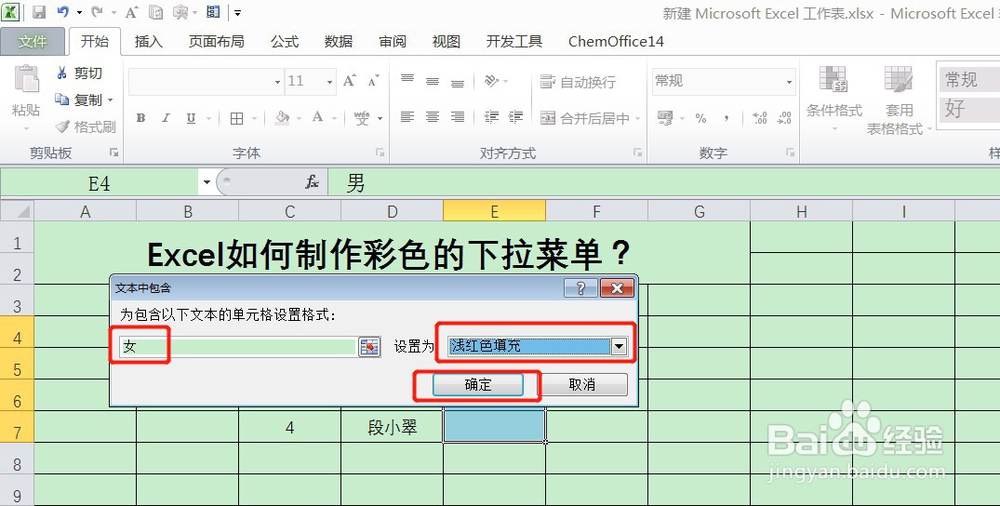The width and height of the screenshot is (1000, 506).
Task: Open the font size 11 dropdown
Action: pyautogui.click(x=330, y=82)
